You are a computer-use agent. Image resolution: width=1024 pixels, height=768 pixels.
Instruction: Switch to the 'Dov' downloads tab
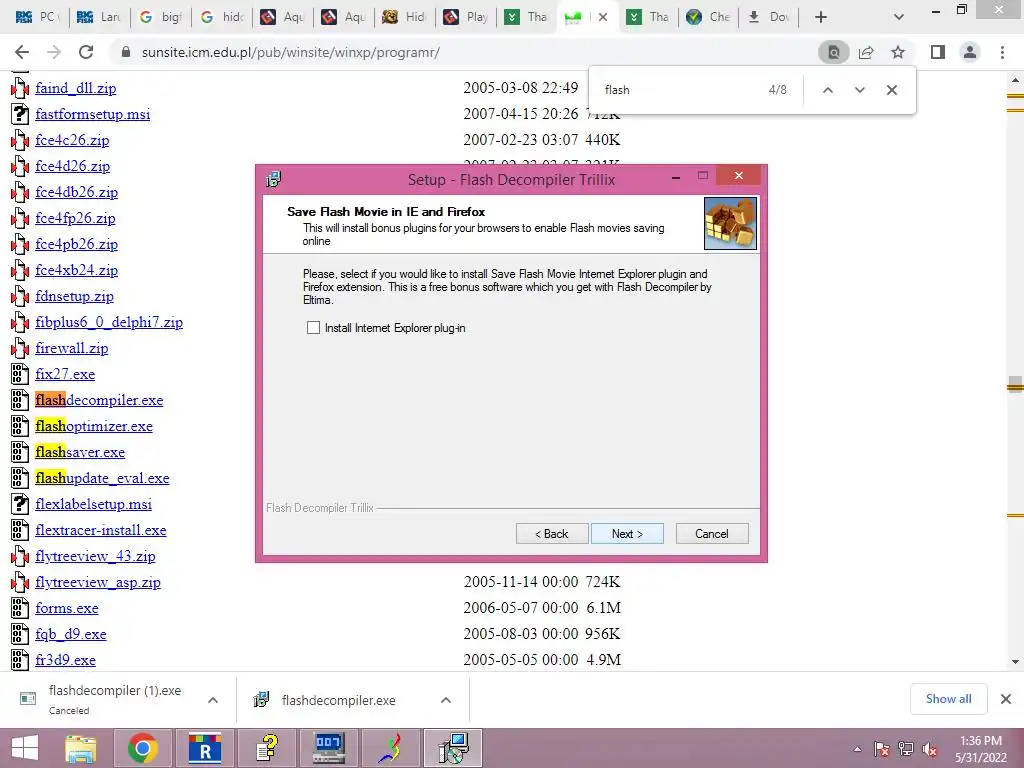(769, 17)
